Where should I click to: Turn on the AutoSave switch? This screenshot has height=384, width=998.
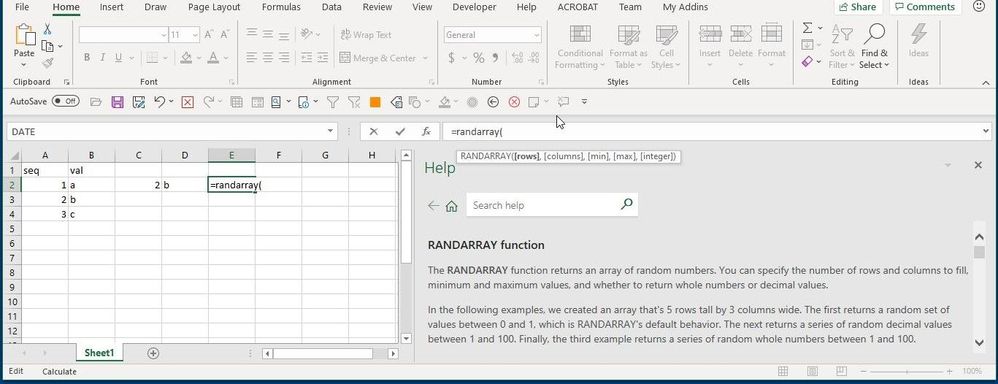pyautogui.click(x=66, y=101)
